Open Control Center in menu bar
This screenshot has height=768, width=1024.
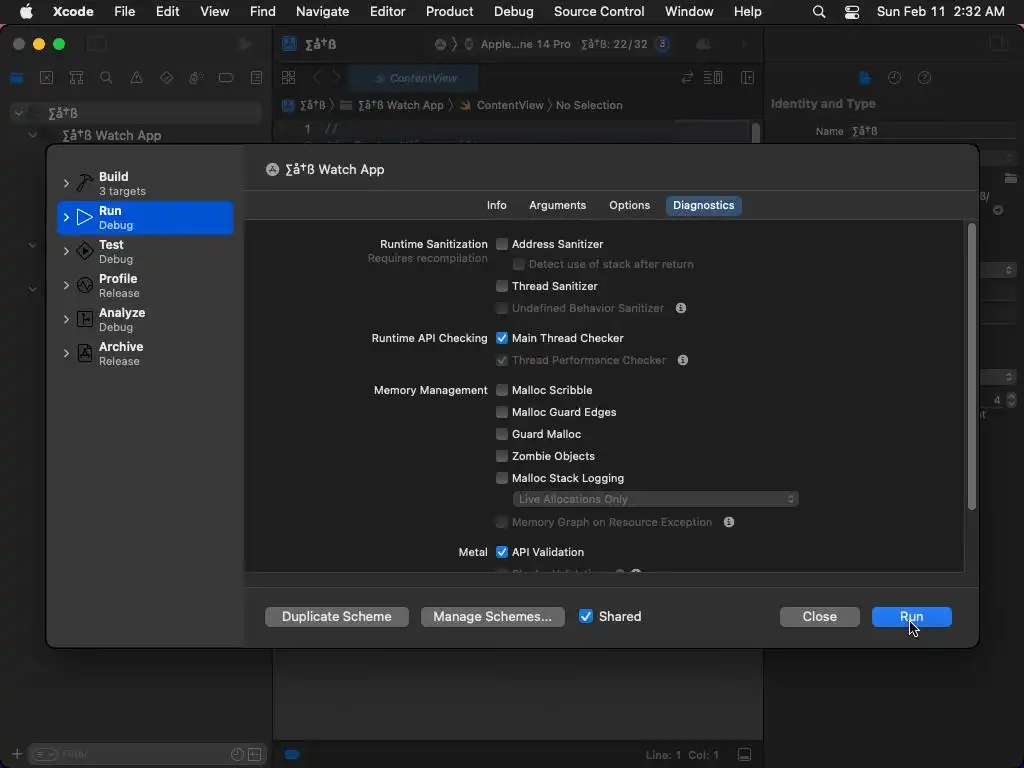point(852,12)
